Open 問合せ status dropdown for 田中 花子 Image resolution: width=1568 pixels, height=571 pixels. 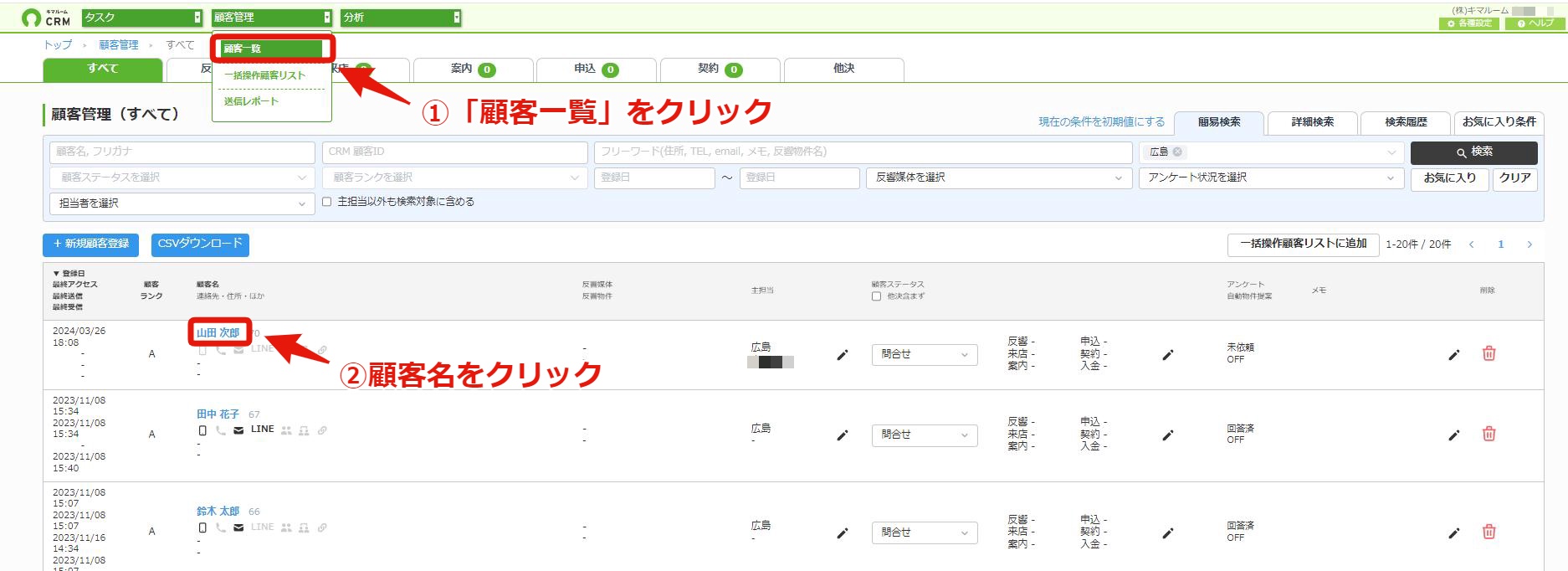(925, 435)
